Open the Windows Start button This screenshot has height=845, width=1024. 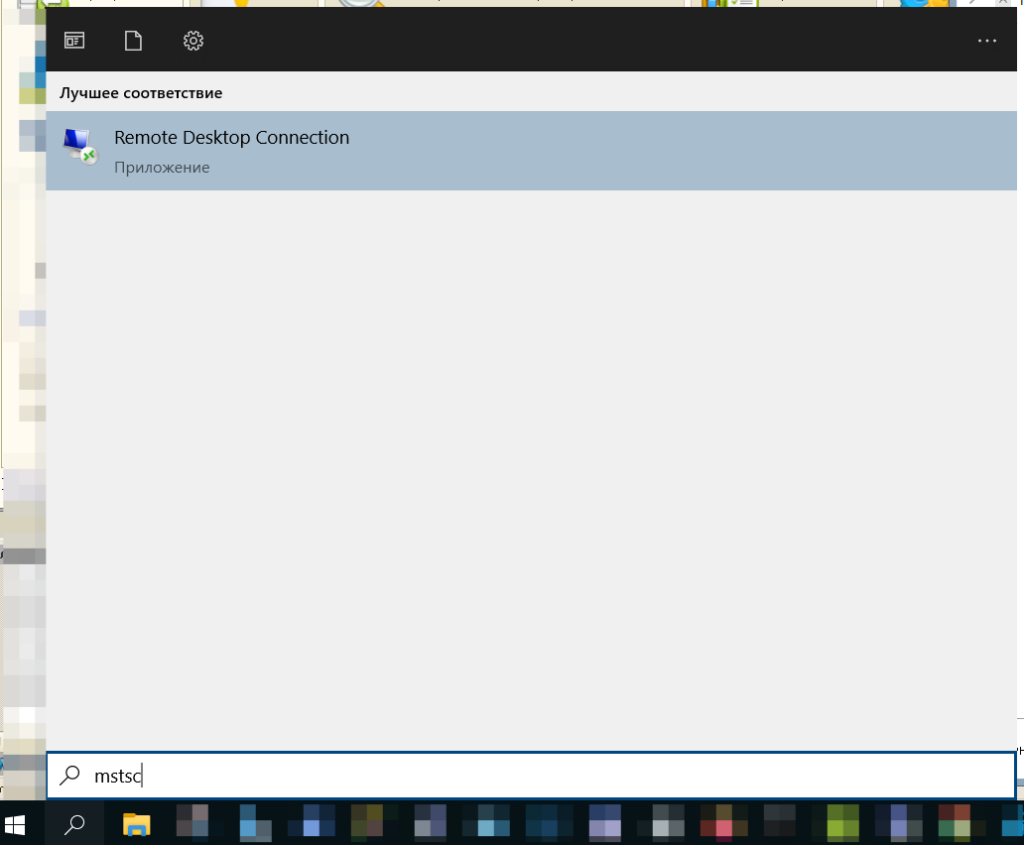click(14, 825)
